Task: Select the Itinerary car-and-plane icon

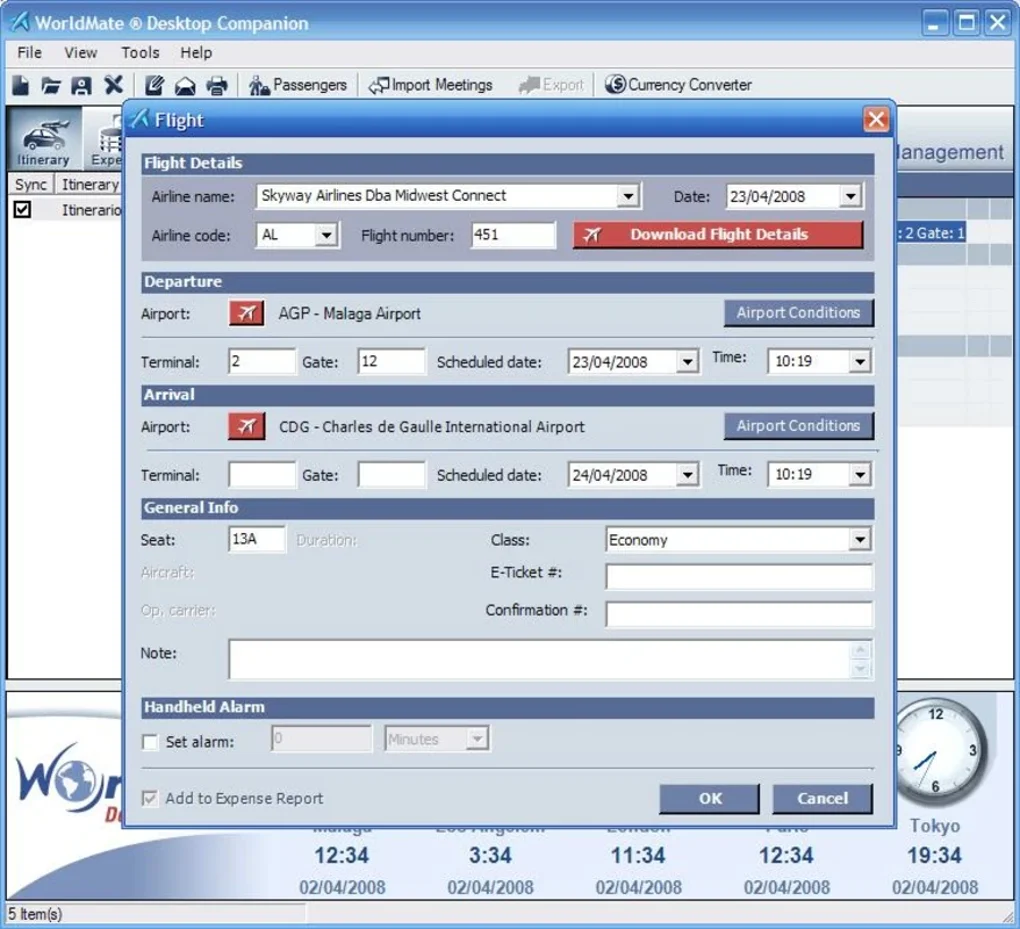Action: coord(44,139)
